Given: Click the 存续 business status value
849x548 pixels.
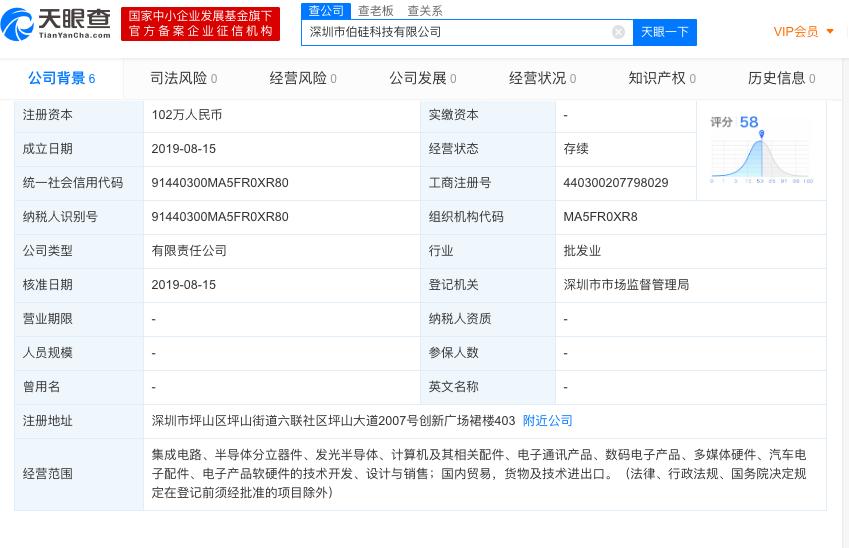Looking at the screenshot, I should point(576,149).
